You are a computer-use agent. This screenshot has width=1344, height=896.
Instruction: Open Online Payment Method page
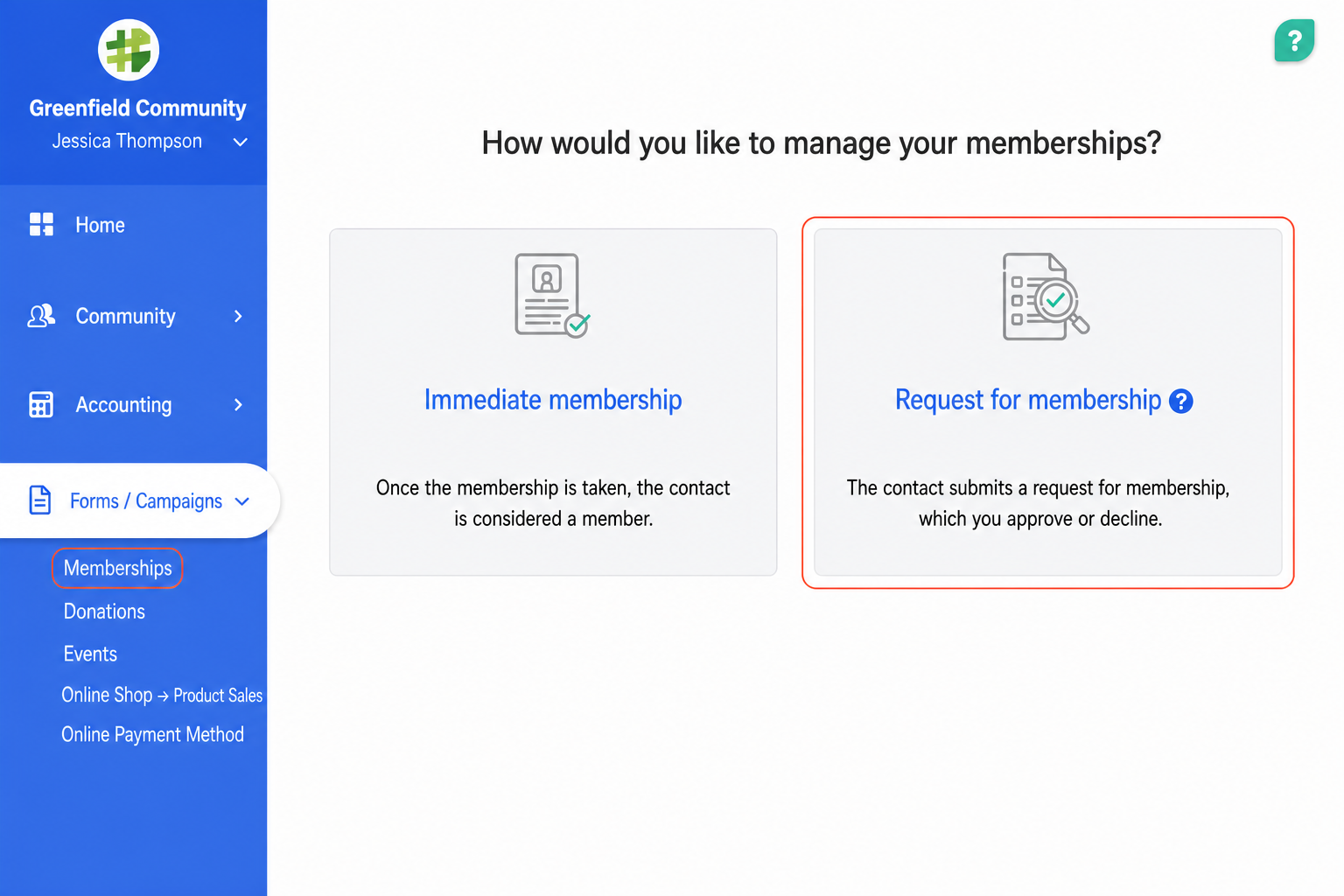pos(152,735)
